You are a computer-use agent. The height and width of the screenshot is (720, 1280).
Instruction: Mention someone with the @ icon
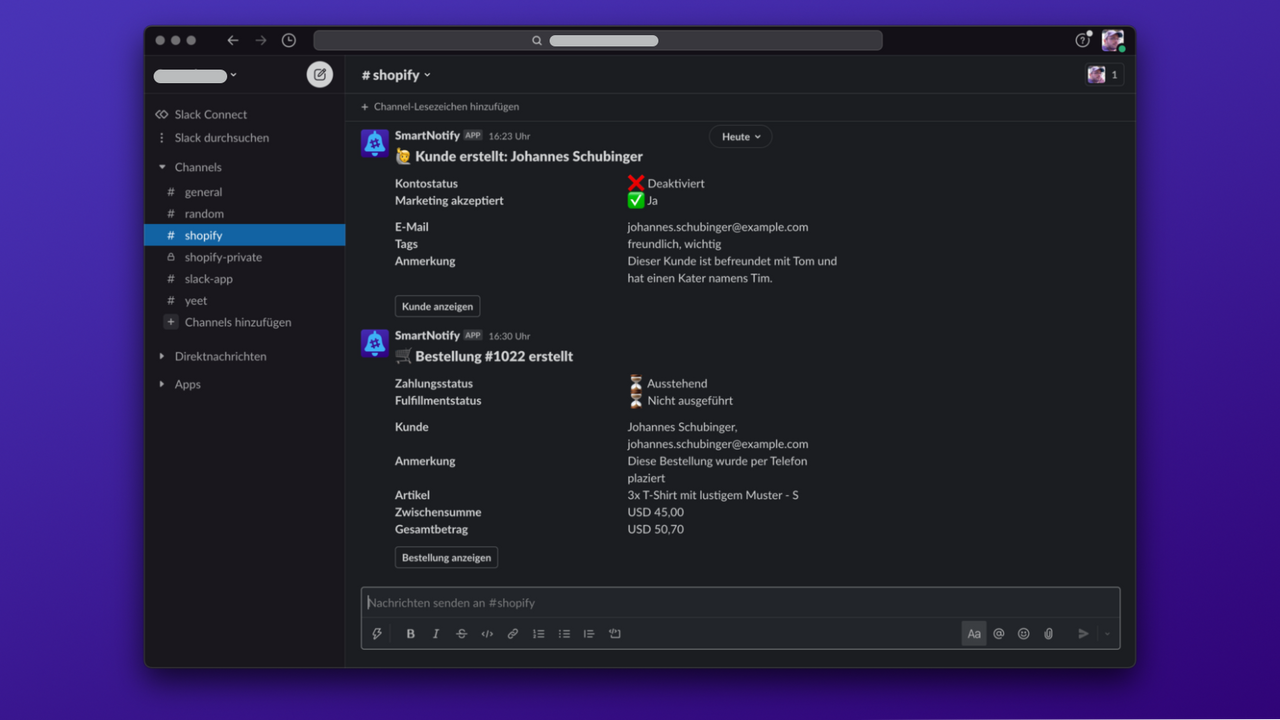click(x=999, y=633)
